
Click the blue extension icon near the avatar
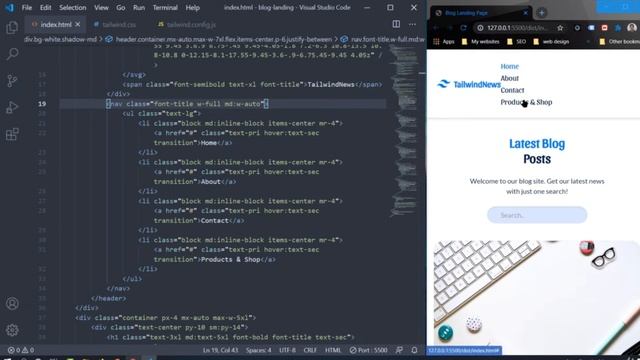[618, 28]
